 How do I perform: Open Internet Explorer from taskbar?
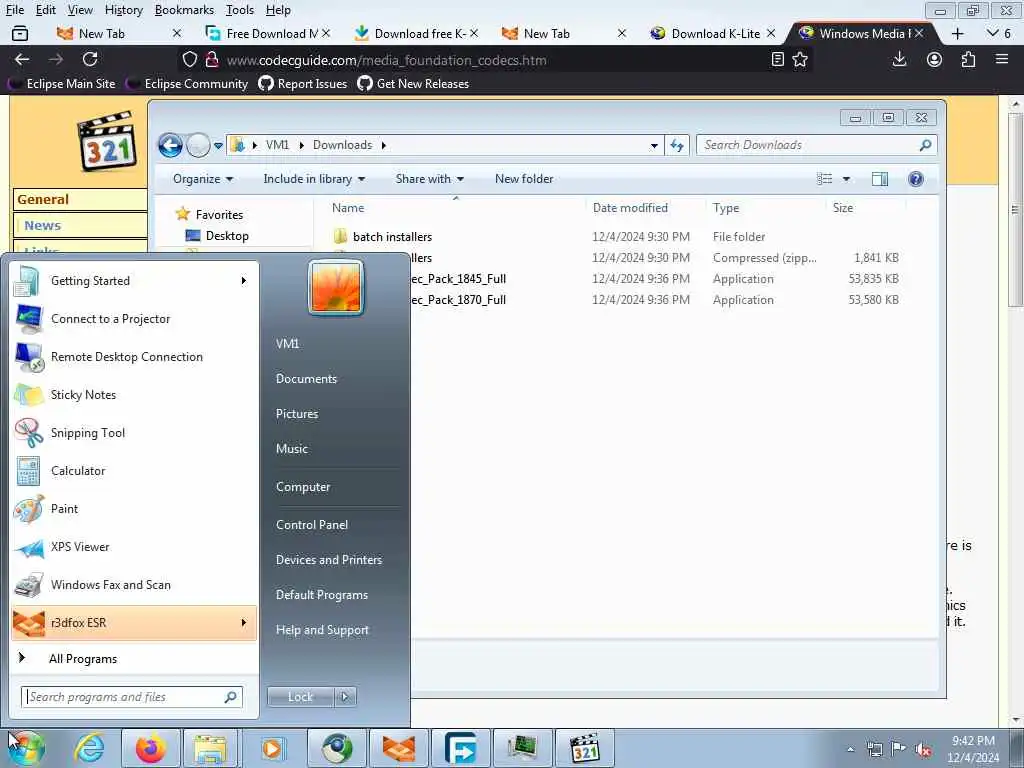tap(89, 748)
